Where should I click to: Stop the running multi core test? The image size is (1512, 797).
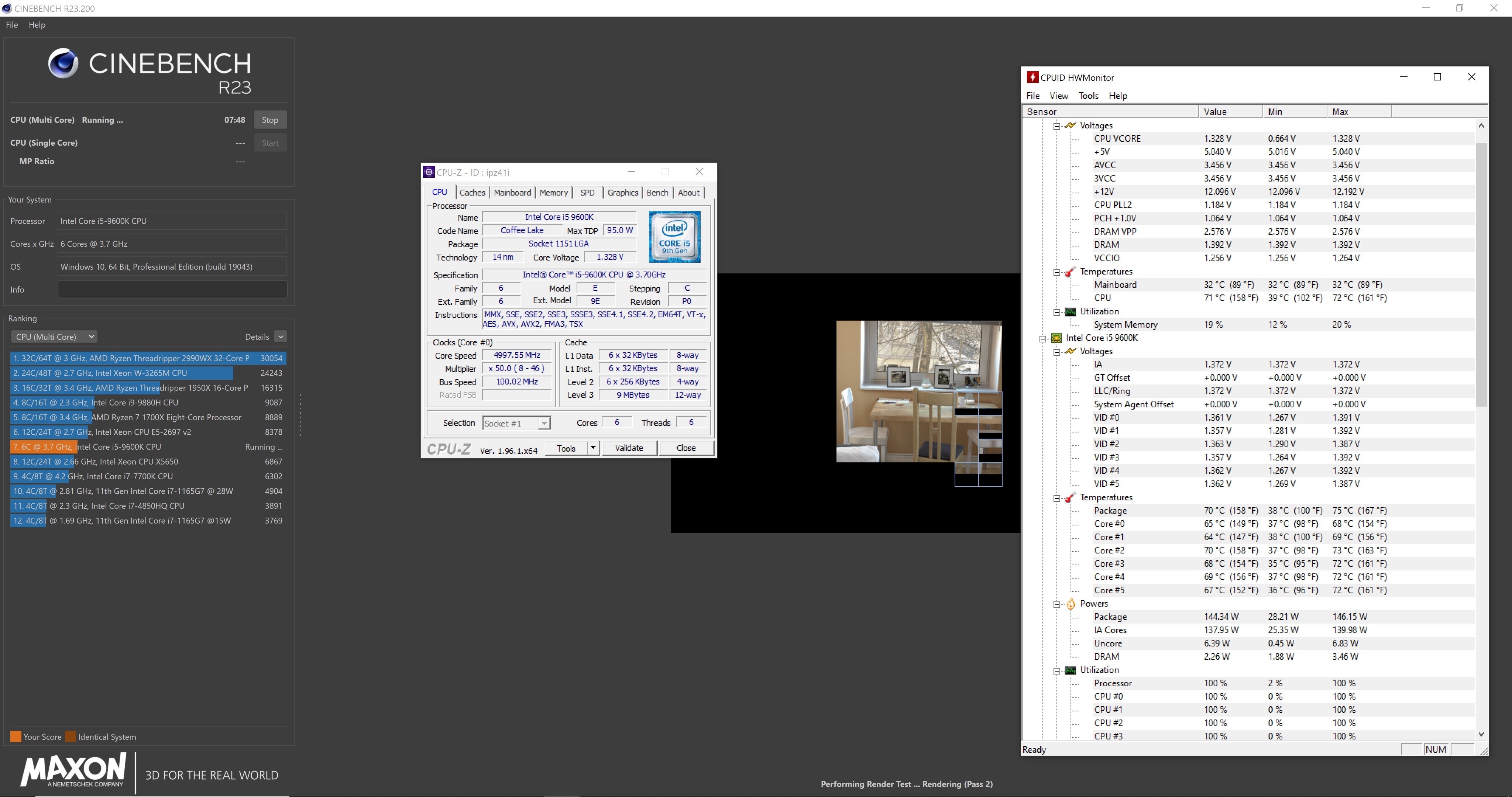[270, 120]
